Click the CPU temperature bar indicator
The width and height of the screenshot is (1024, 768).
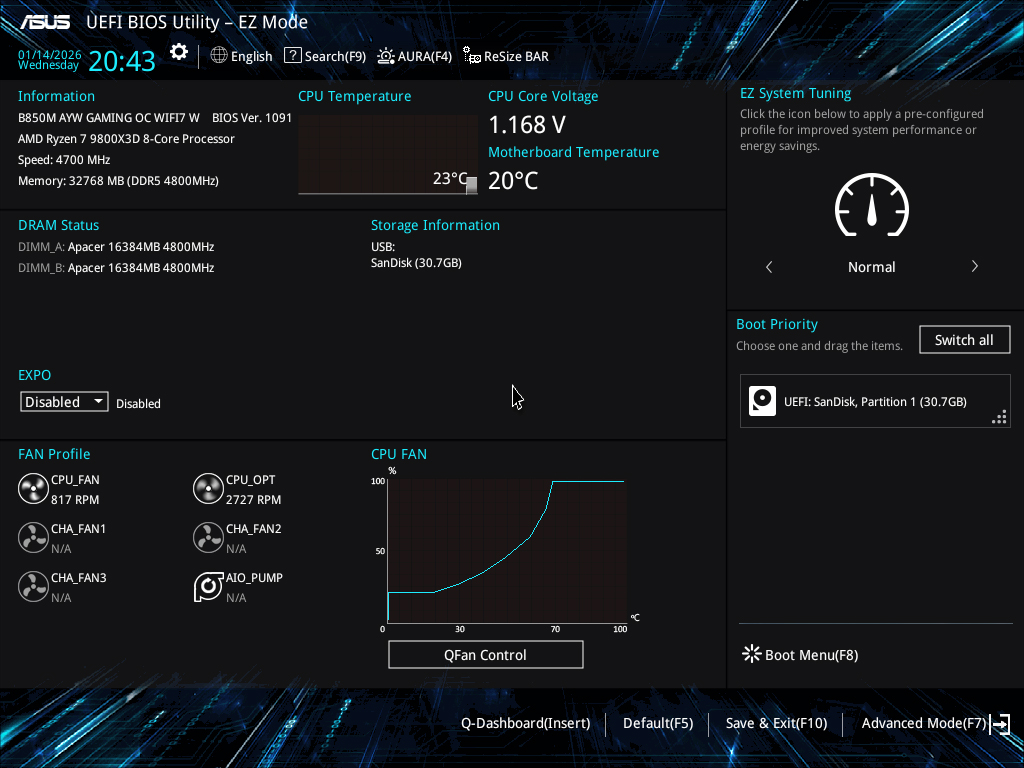point(472,185)
